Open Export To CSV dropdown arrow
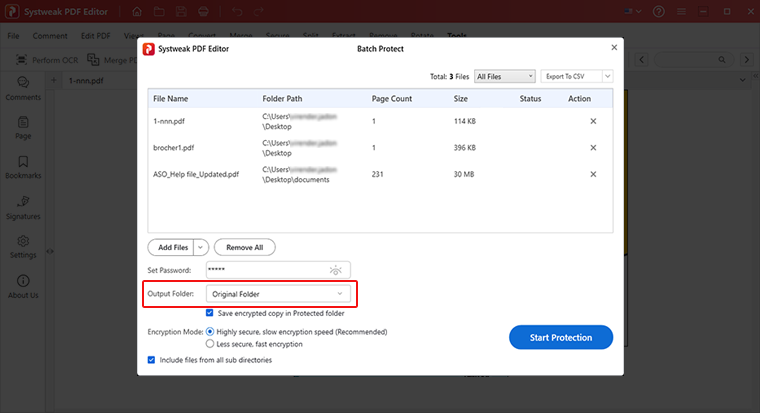This screenshot has width=760, height=413. [607, 76]
